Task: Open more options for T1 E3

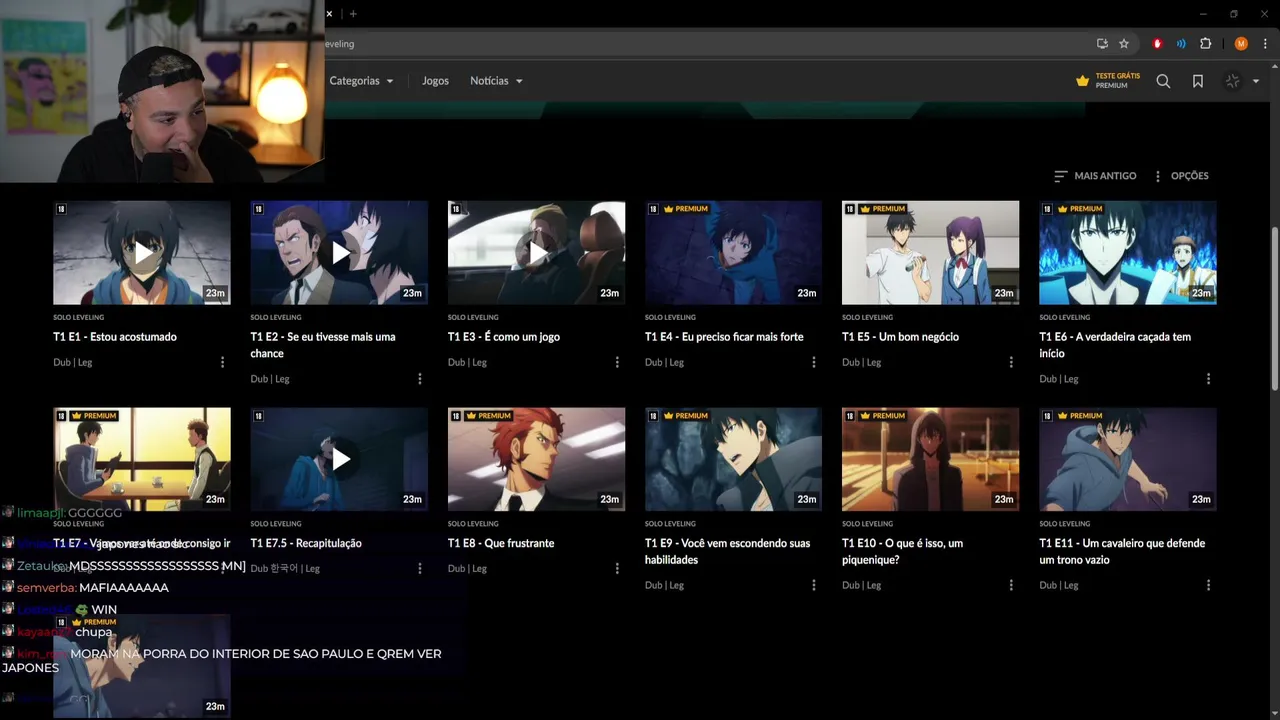Action: 617,362
